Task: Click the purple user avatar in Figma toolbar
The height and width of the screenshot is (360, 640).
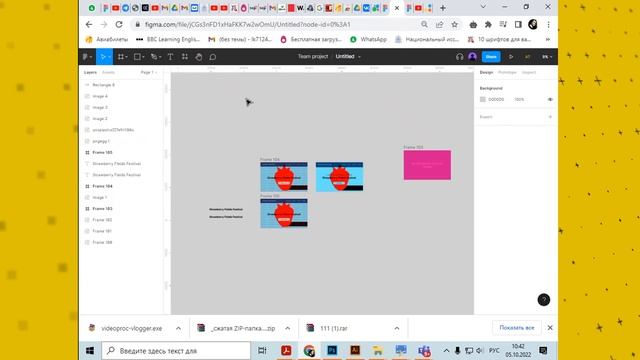Action: (x=472, y=57)
